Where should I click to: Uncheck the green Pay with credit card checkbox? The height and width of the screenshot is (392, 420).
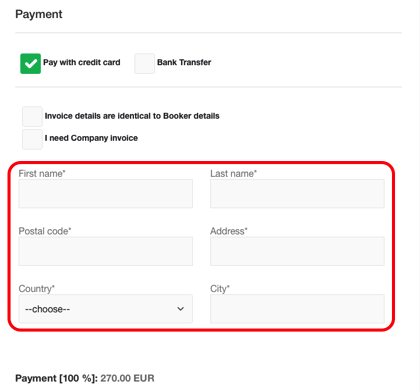(30, 63)
